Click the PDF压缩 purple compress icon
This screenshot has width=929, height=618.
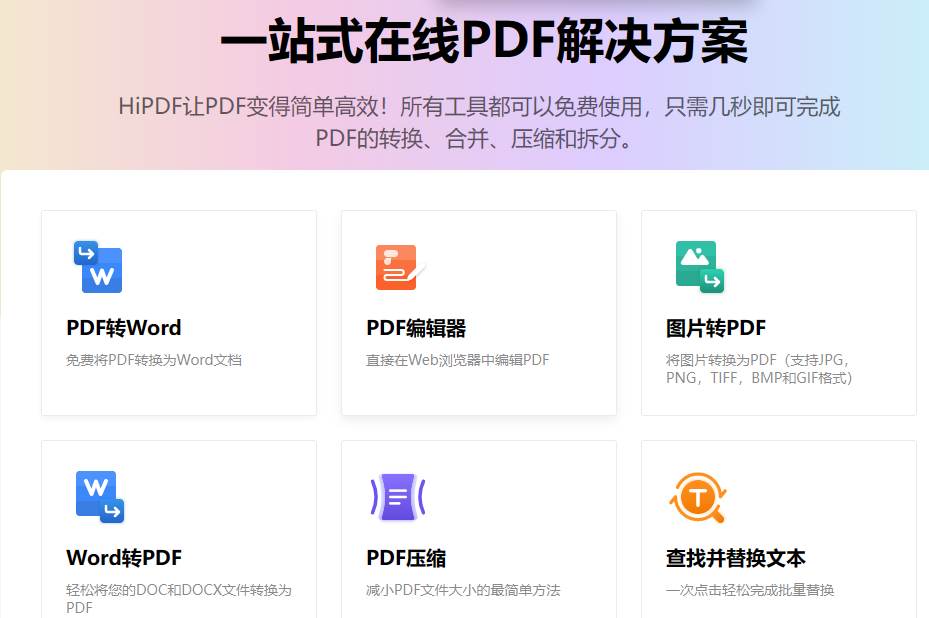point(397,497)
